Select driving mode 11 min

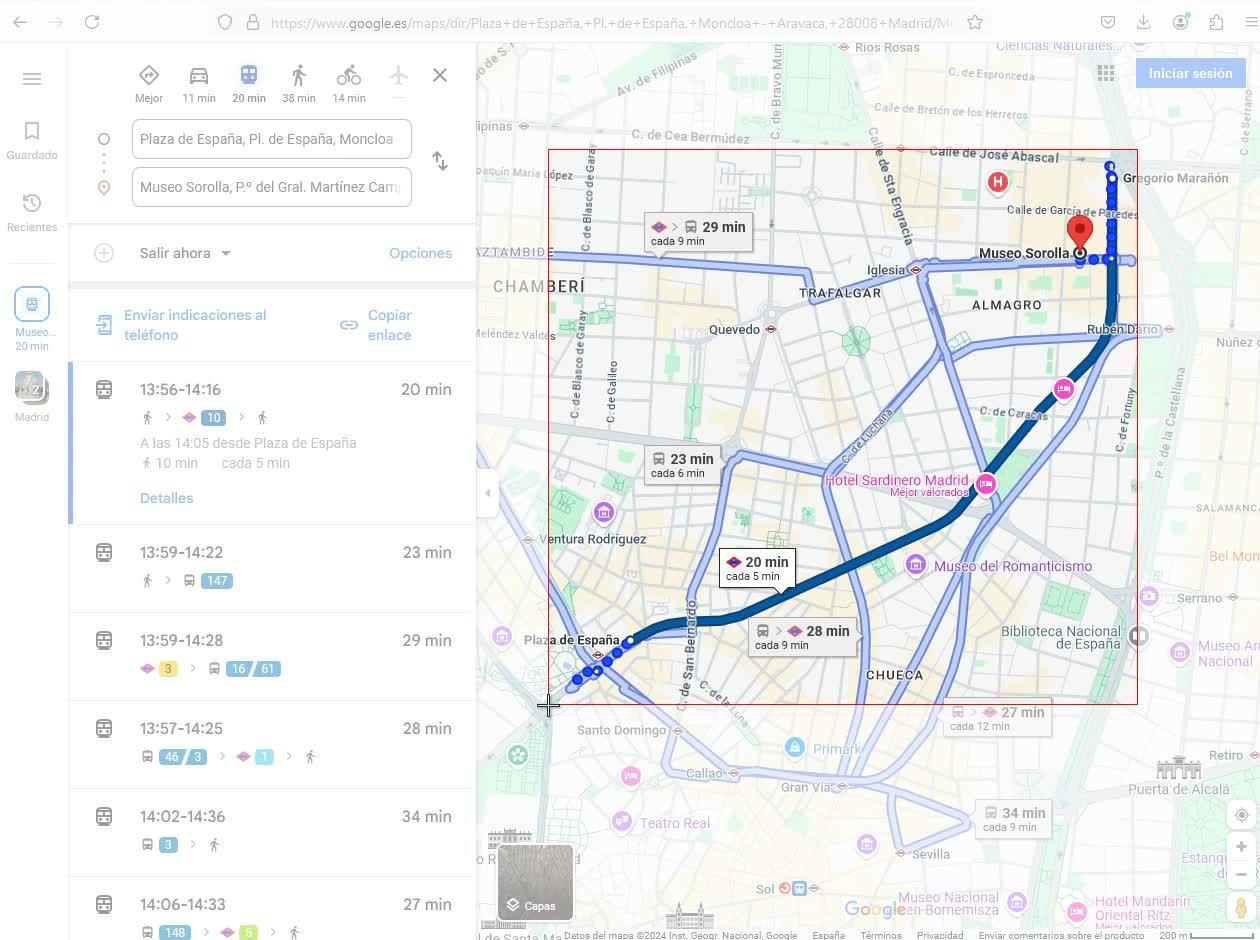pyautogui.click(x=199, y=84)
